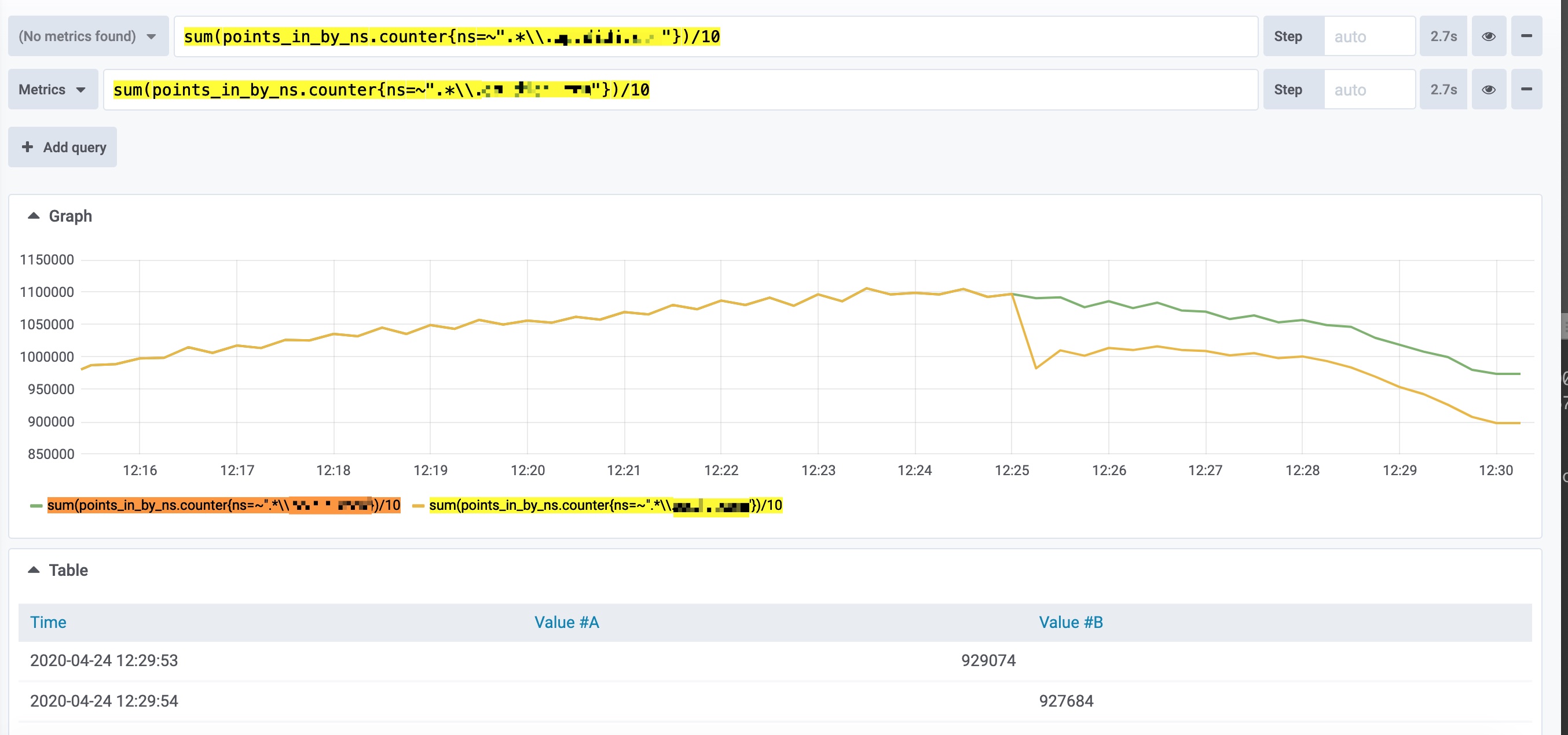Remove the first query using minus icon

(1527, 36)
